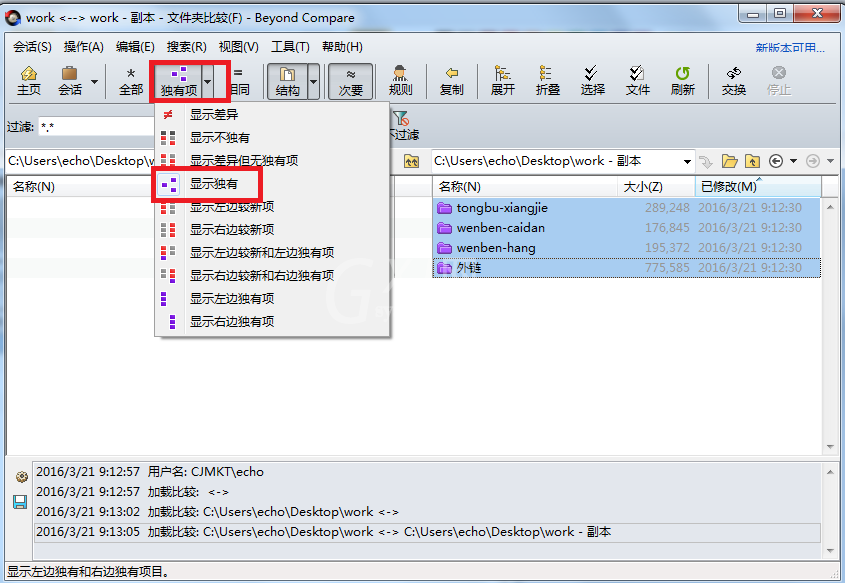Click the 刷新 refresh icon

point(683,81)
